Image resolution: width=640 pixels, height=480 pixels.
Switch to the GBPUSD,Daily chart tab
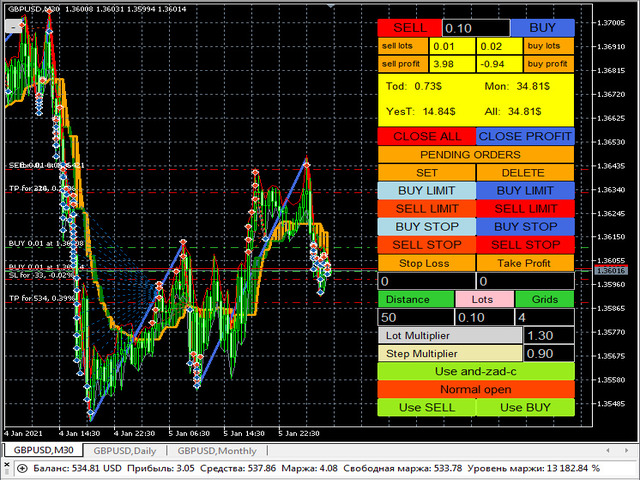[125, 451]
